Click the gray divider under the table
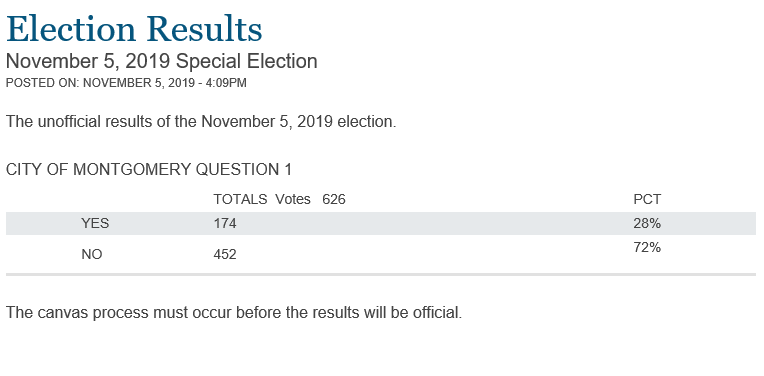 381,275
